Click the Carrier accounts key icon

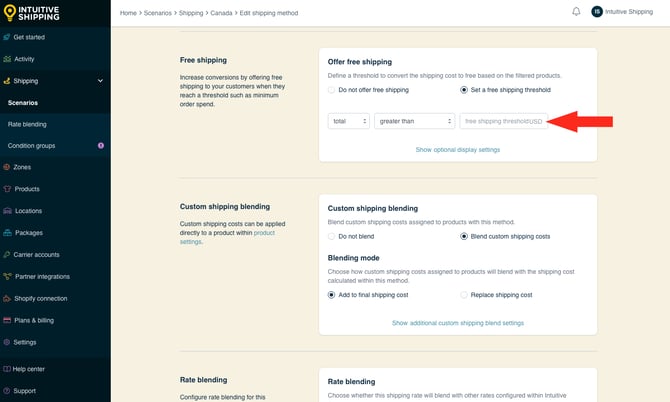click(x=7, y=255)
